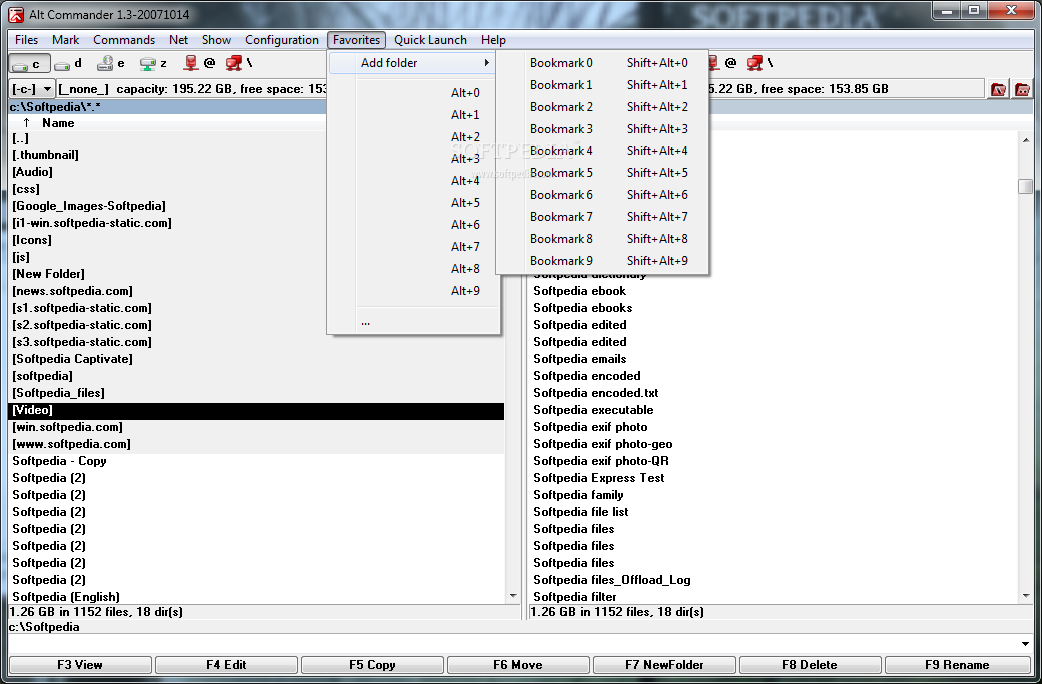Choose Bookmark 5 in Add folder submenu
The height and width of the screenshot is (684, 1042).
tap(602, 172)
